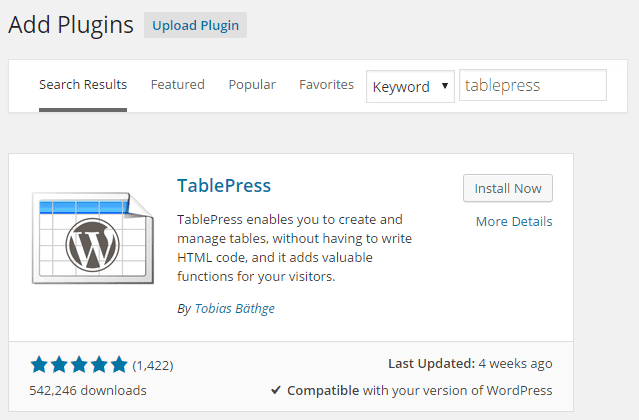639x420 pixels.
Task: Click the Upload Plugin button
Action: [195, 25]
